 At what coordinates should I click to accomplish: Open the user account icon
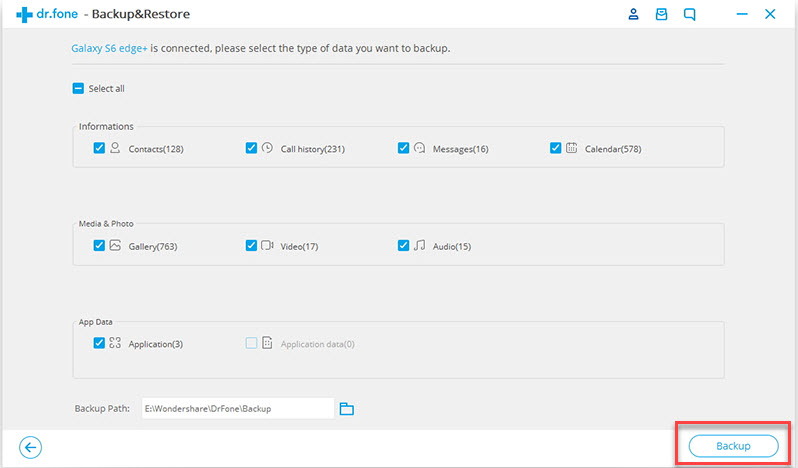click(x=633, y=14)
